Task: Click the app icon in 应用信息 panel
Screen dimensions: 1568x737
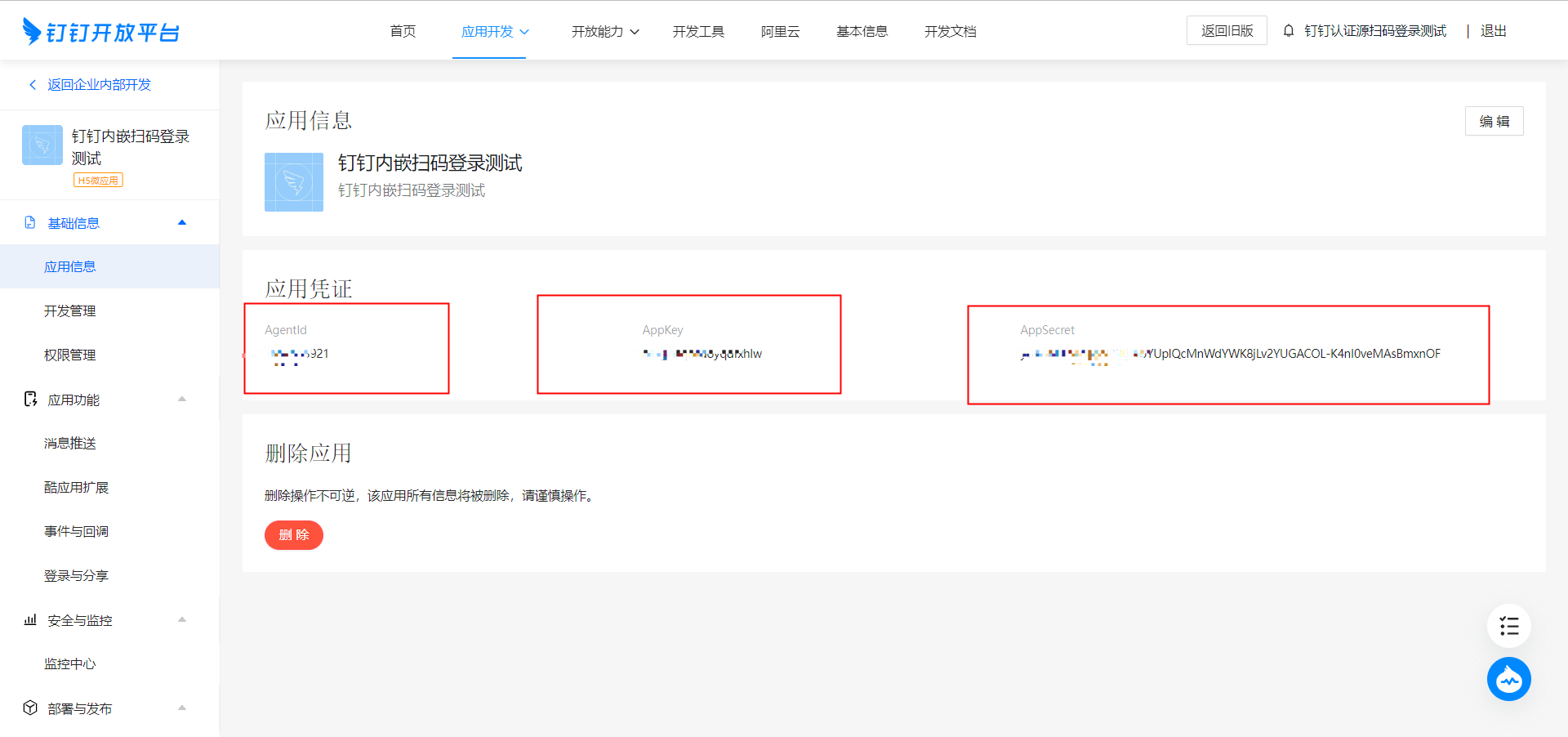Action: tap(294, 182)
